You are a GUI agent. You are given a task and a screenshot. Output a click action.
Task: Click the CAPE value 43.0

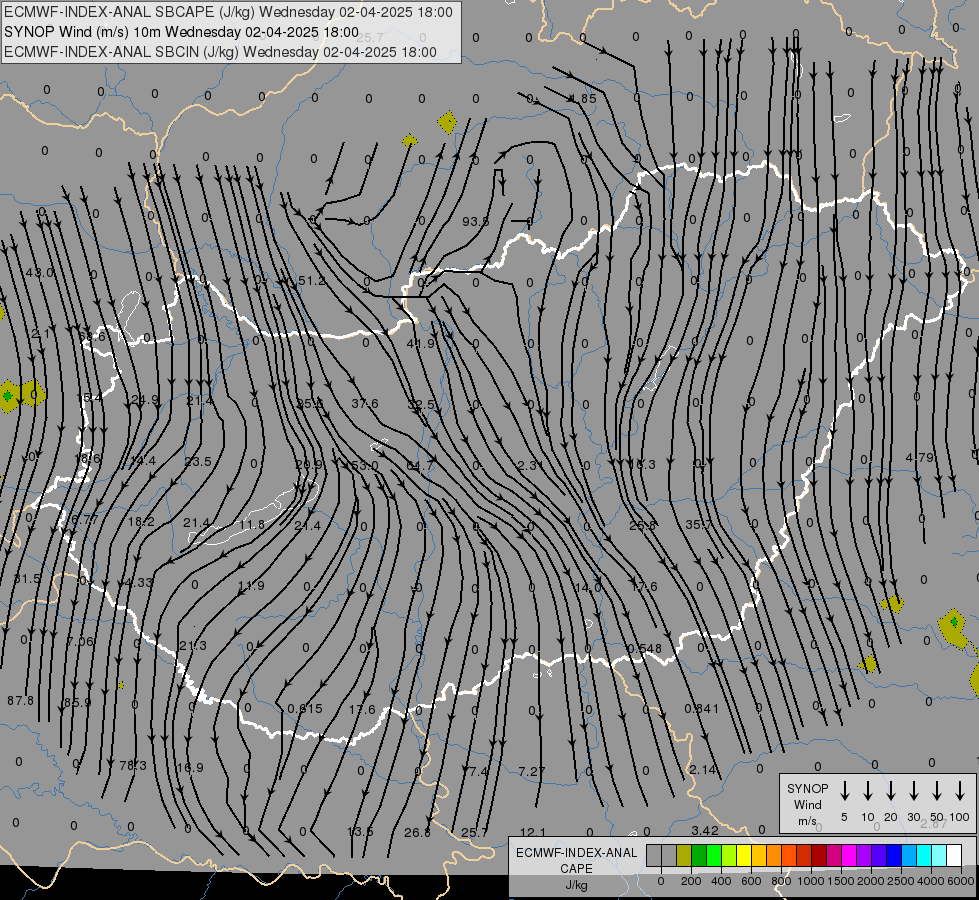pos(41,273)
